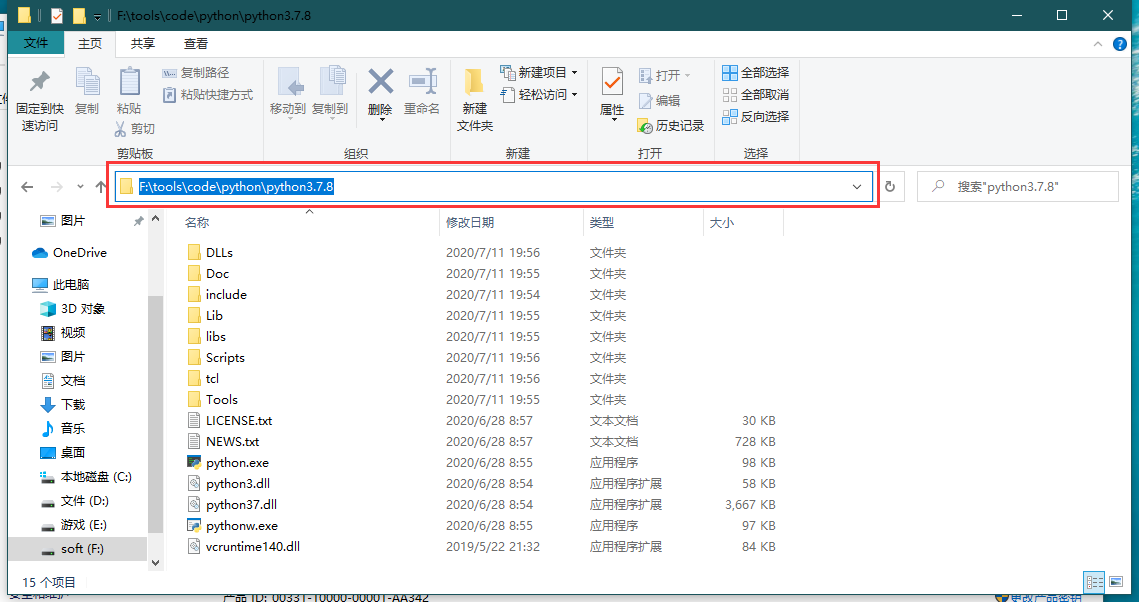Switch to details view icon in status bar
The image size is (1139, 602).
point(1095,582)
